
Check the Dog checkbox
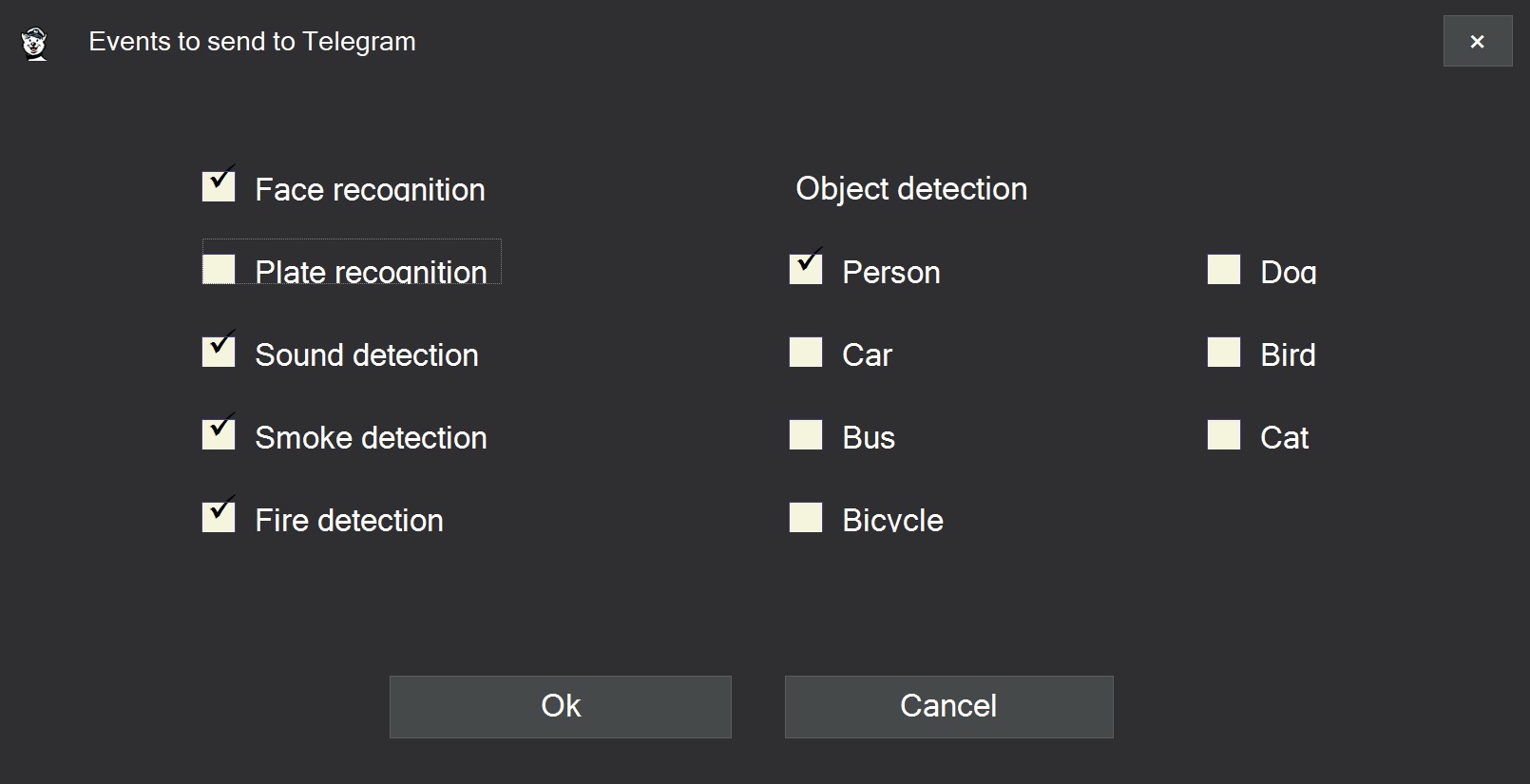tap(1224, 269)
